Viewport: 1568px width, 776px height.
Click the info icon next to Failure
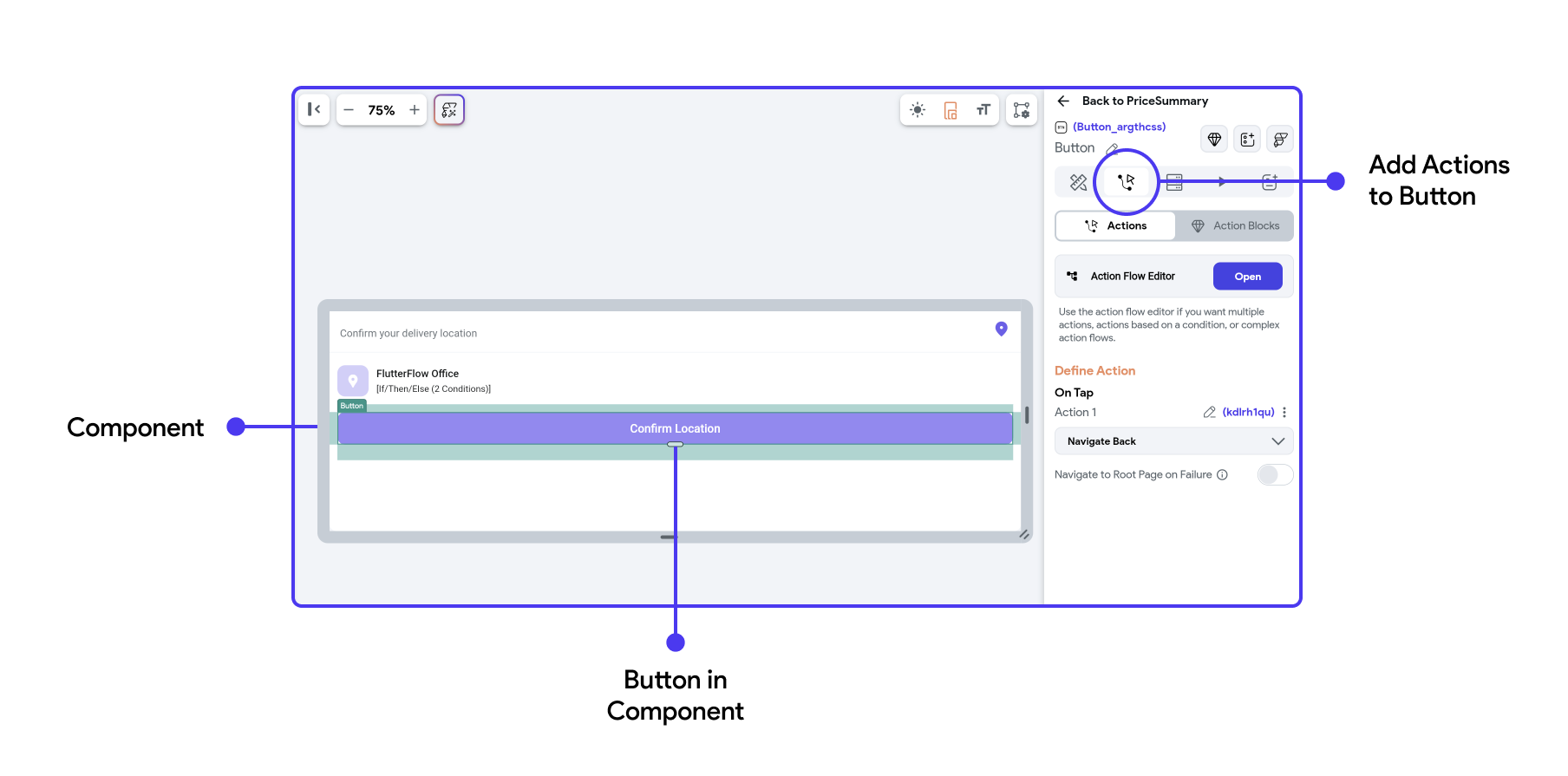coord(1222,475)
